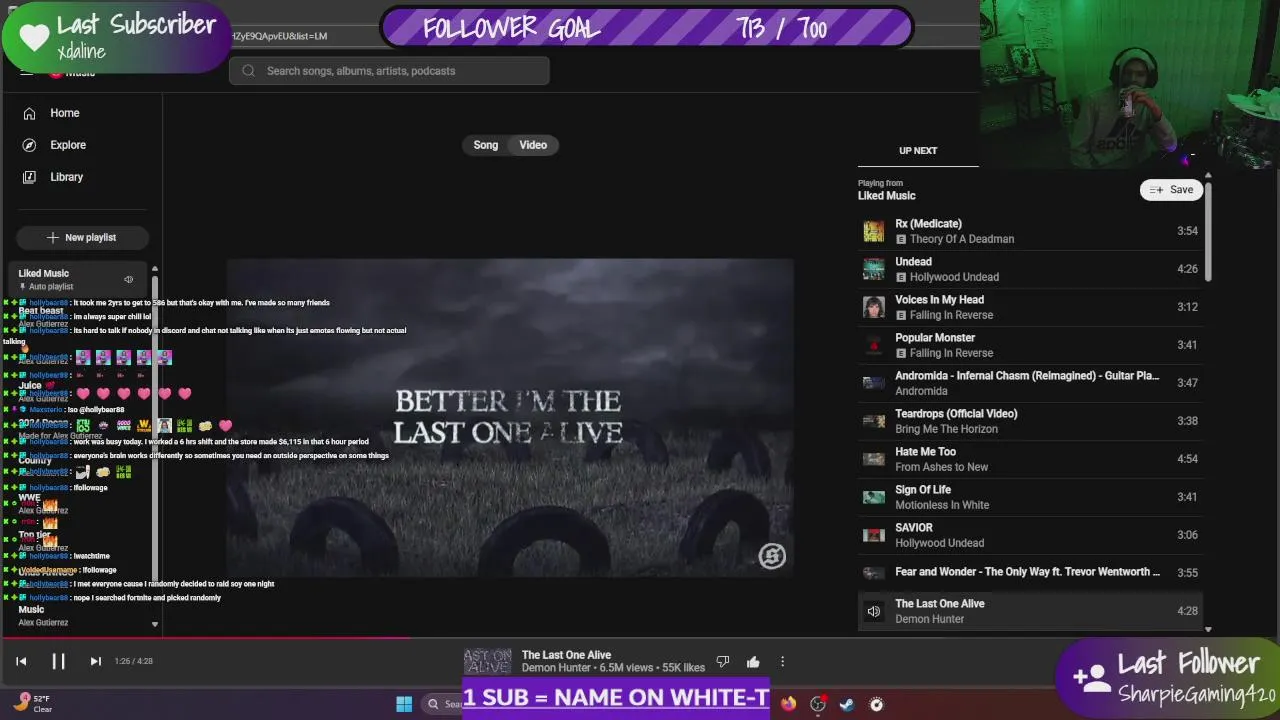
Task: Seek within the red song progress bar
Action: click(x=205, y=637)
